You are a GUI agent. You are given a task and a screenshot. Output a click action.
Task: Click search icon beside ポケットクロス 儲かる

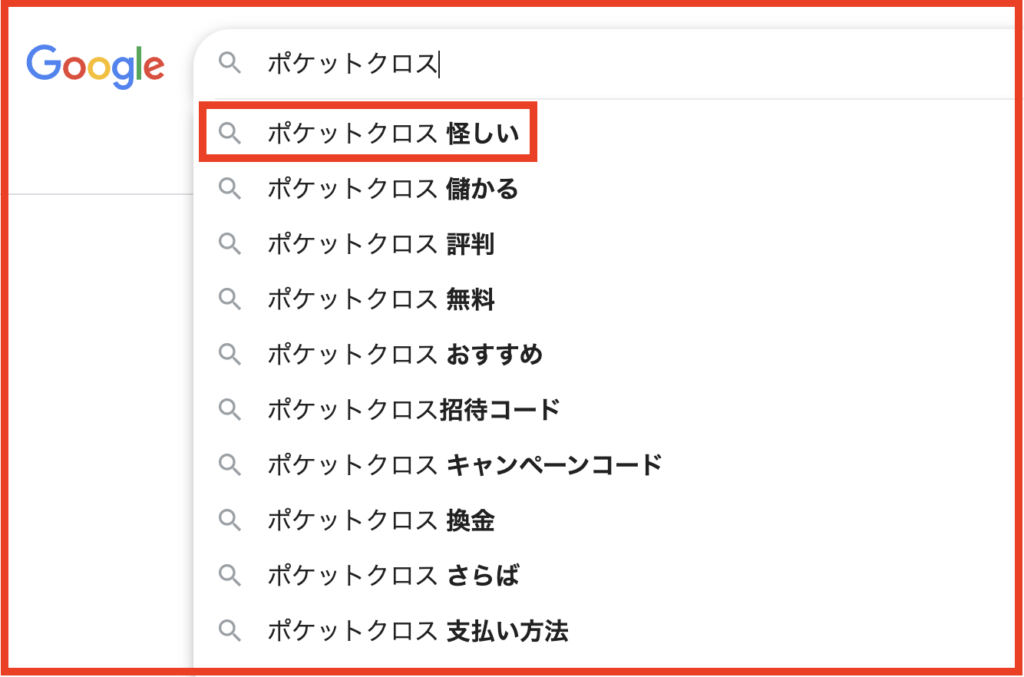pos(230,188)
